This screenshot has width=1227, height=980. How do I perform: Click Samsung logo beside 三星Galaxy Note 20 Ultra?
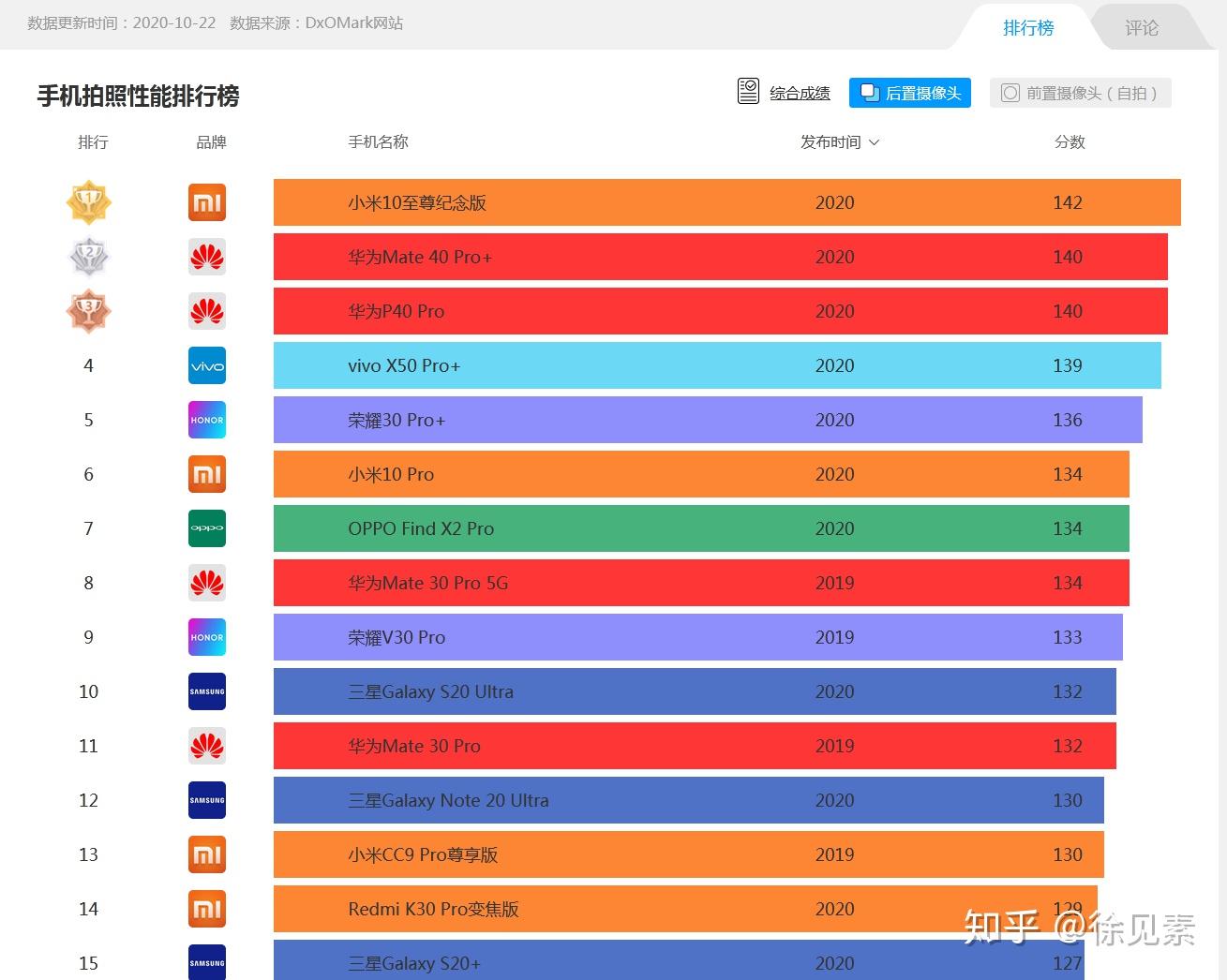tap(207, 800)
